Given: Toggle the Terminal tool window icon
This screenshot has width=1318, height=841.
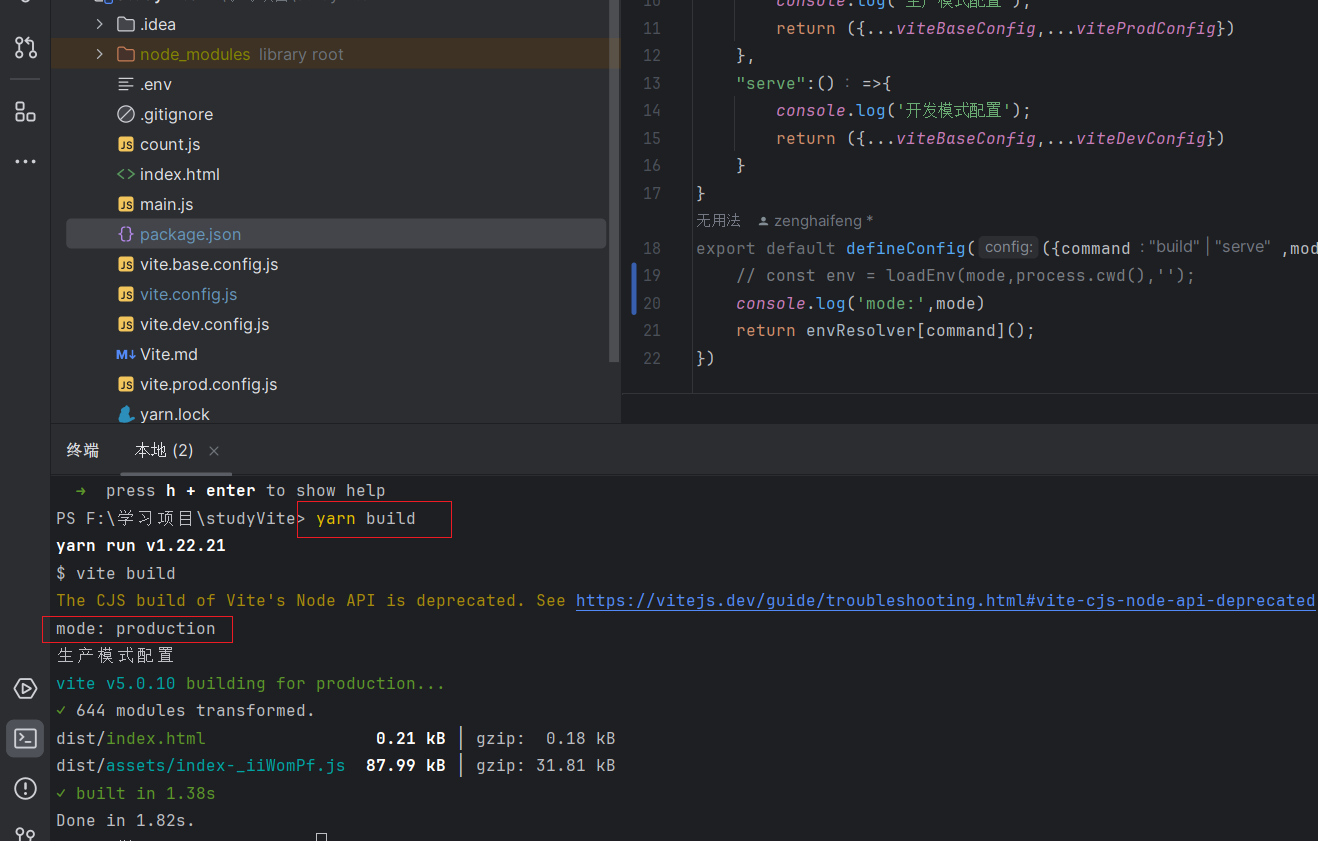Looking at the screenshot, I should point(25,739).
